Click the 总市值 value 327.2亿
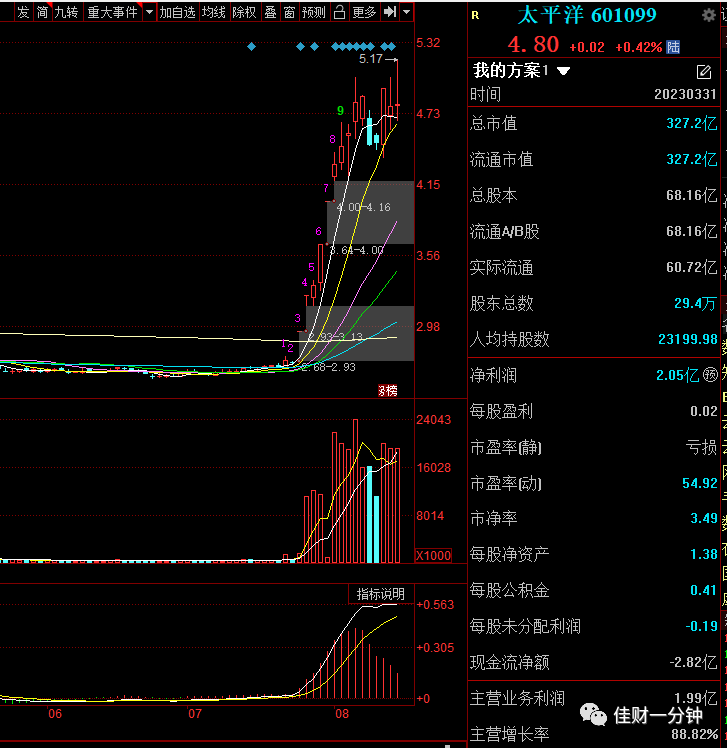This screenshot has height=748, width=727. tap(692, 124)
